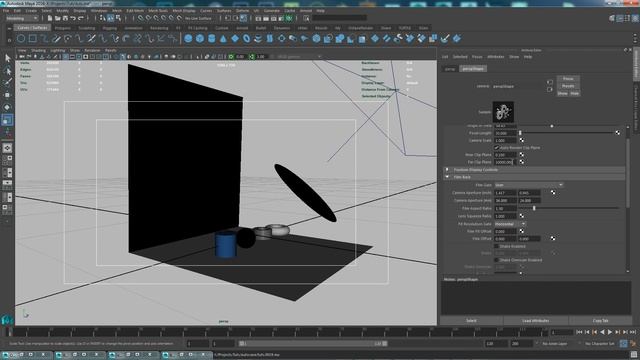Click the New Scene icon
The image size is (640, 360).
pos(50,18)
